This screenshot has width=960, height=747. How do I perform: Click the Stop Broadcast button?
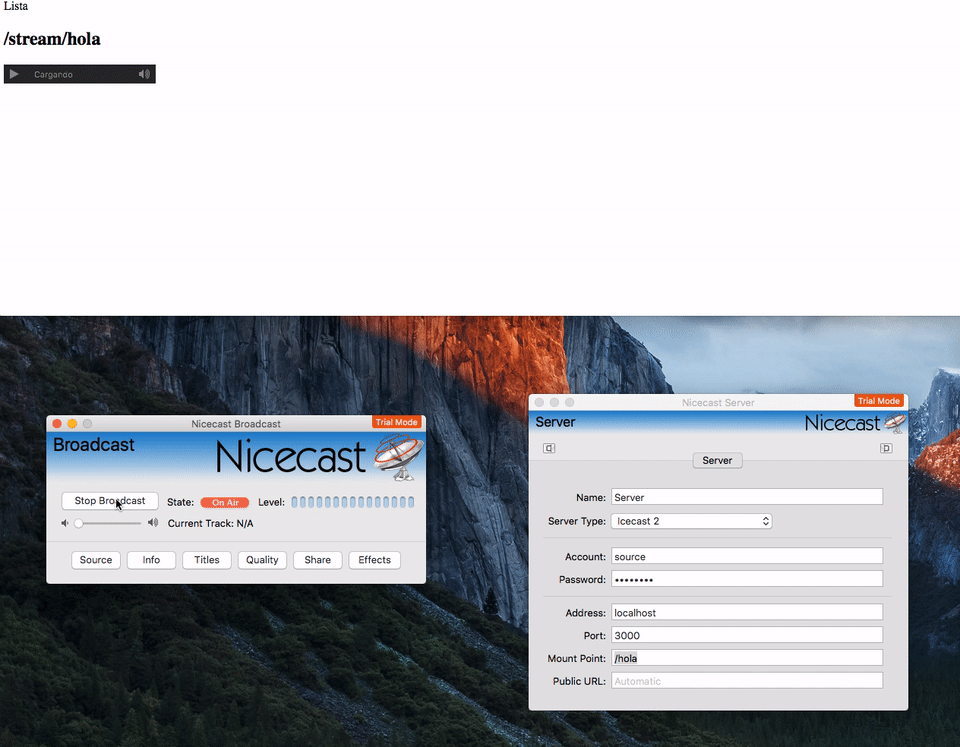110,501
